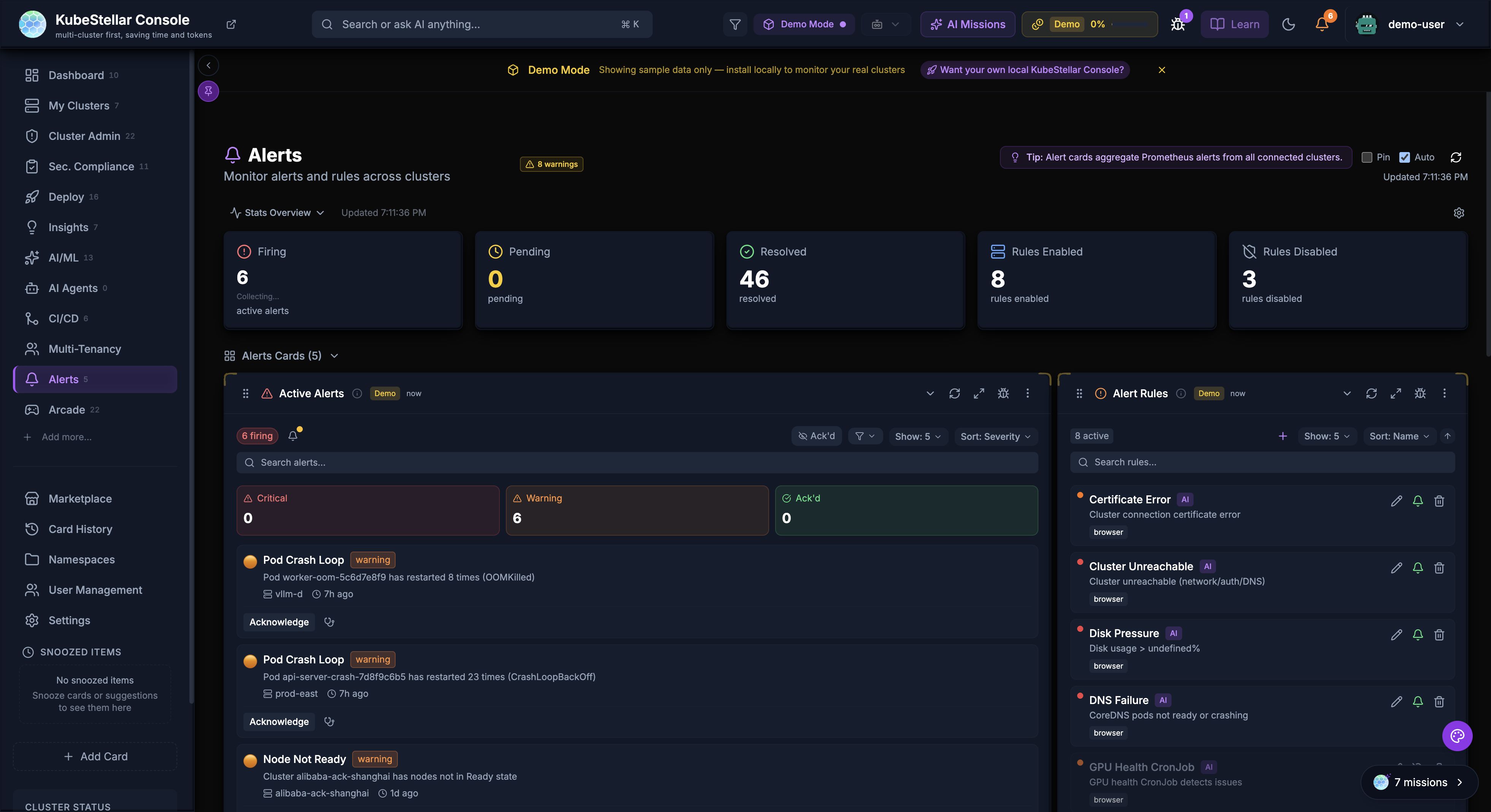
Task: Focus the Search alerts input field
Action: (x=637, y=463)
